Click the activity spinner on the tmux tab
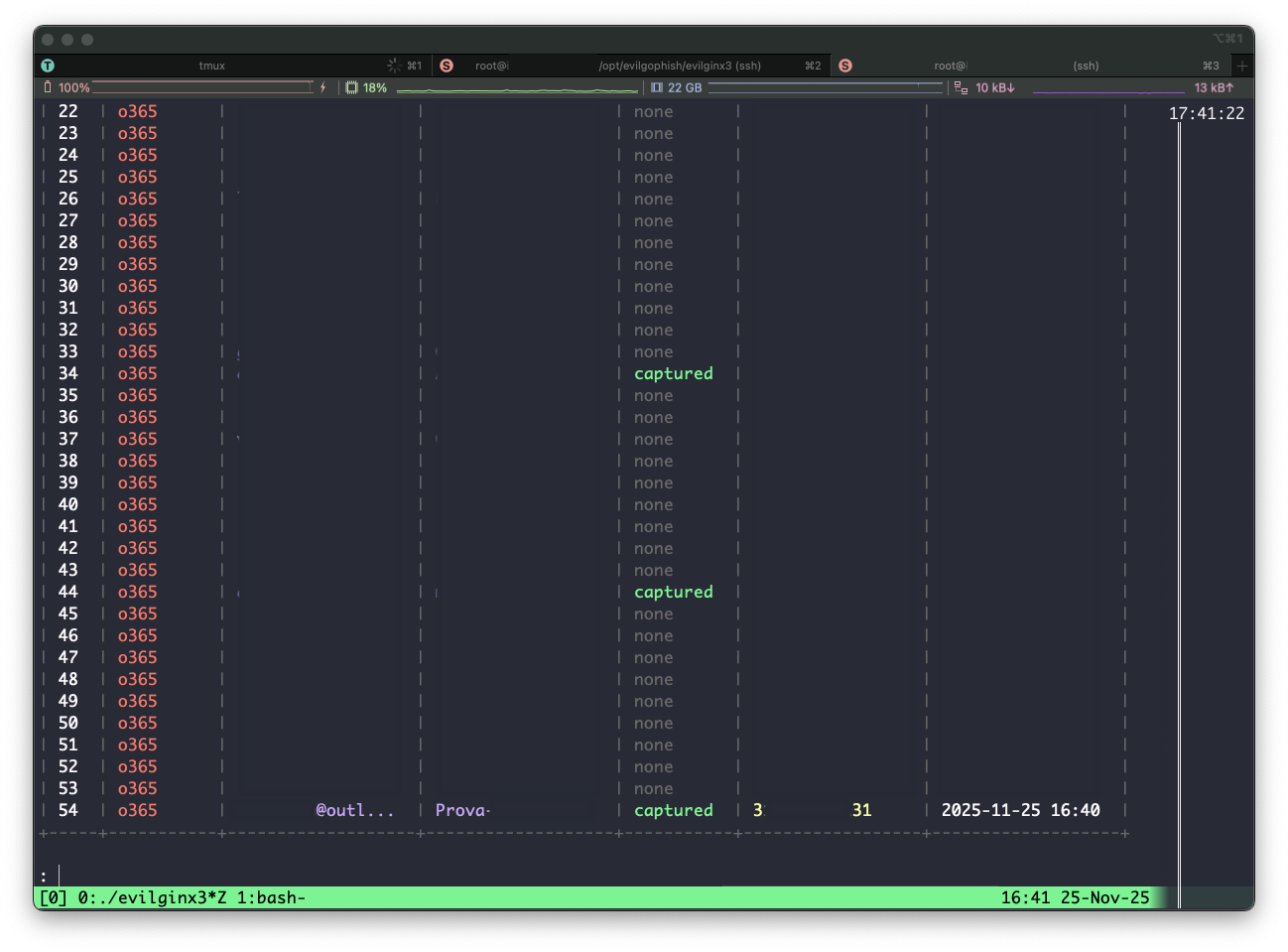 point(394,66)
